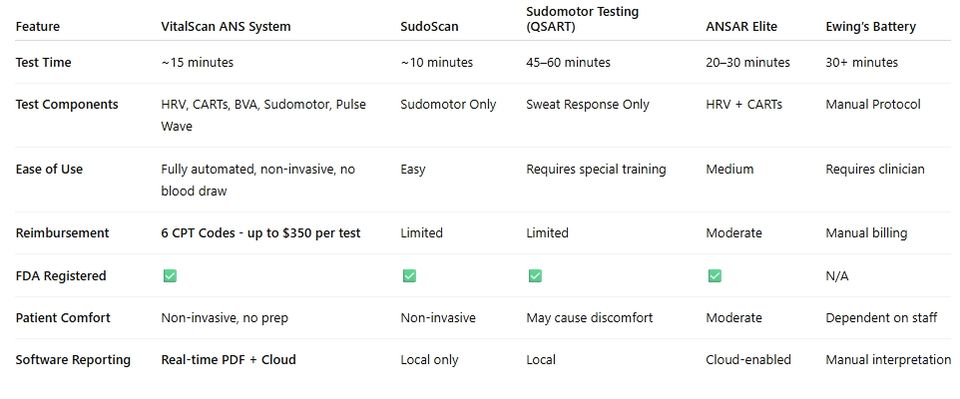Click the Ewing's Battery column header
Viewport: 960px width, 399px height.
(x=871, y=26)
